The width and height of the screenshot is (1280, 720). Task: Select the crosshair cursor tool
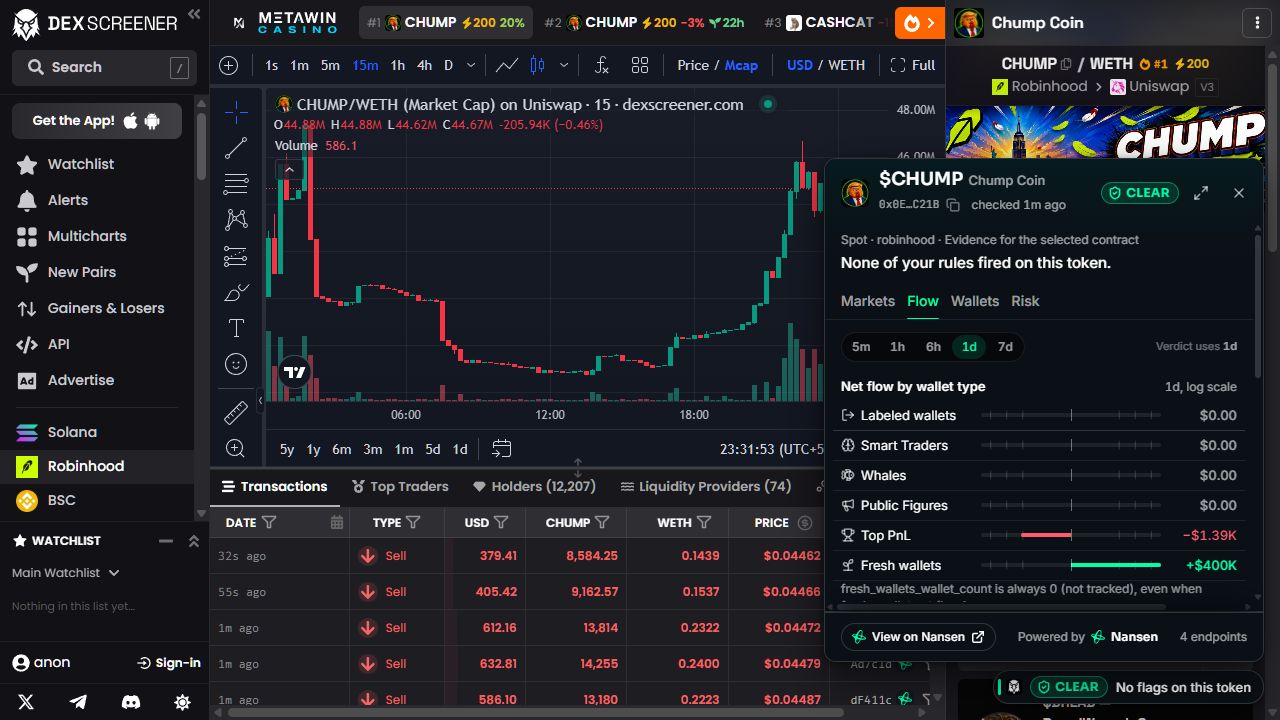[x=236, y=112]
